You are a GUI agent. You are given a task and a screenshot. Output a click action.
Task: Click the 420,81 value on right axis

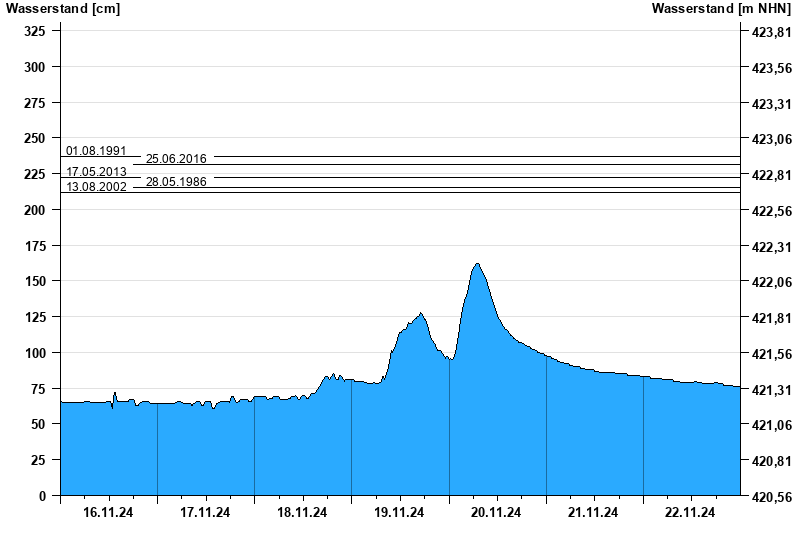772,461
